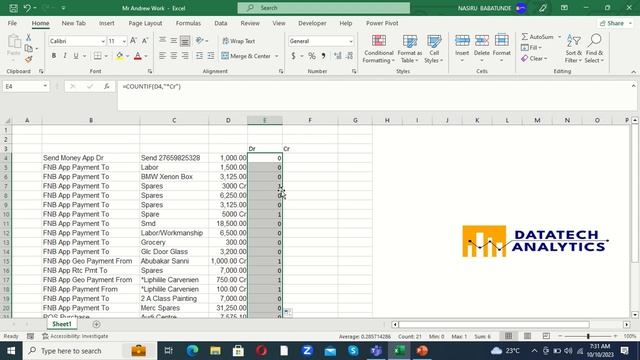
Task: Click the Decrease Decimal icon
Action: point(349,56)
